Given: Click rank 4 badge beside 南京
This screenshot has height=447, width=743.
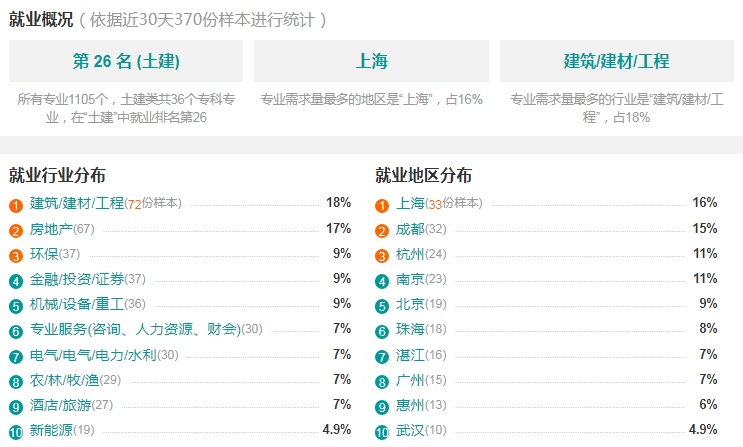Looking at the screenshot, I should [x=382, y=281].
